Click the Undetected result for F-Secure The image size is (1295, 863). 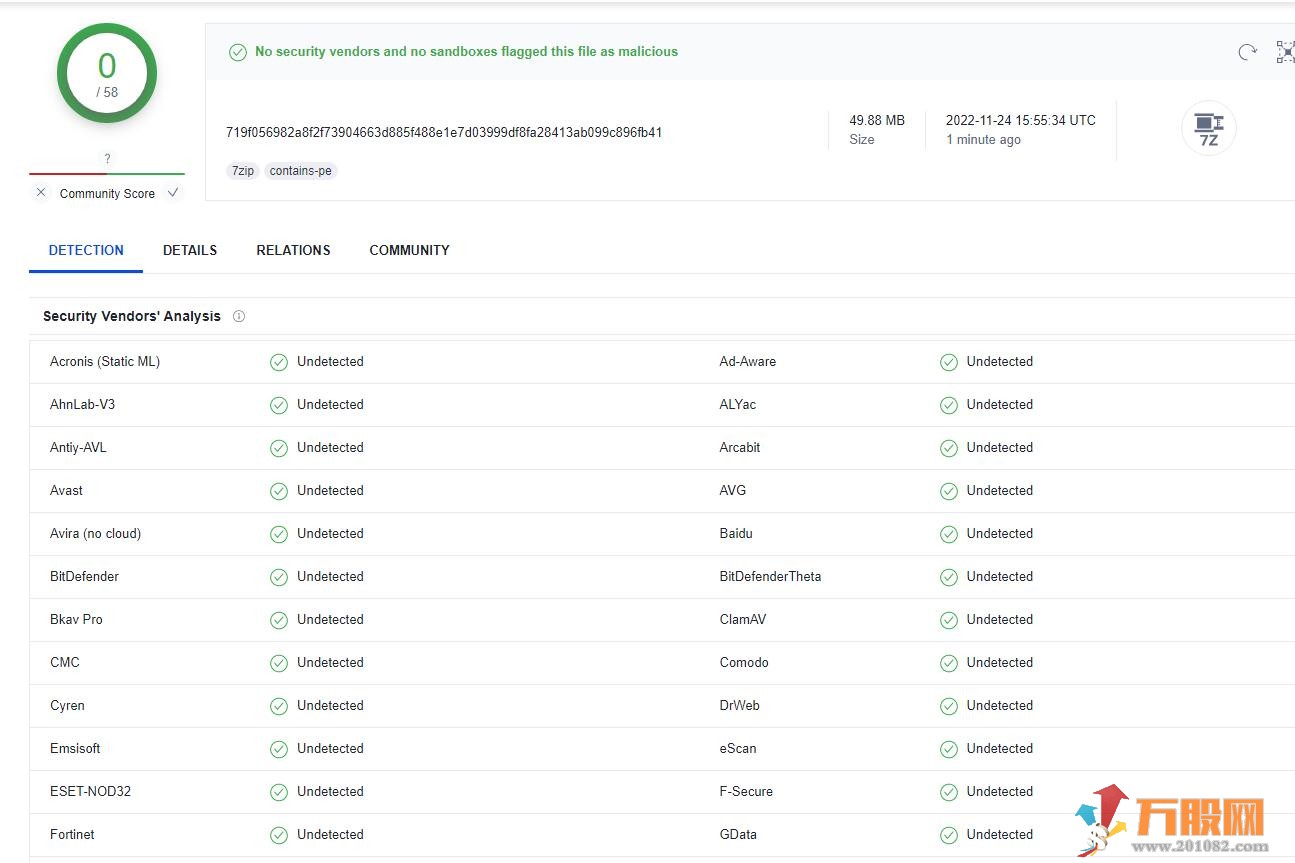tap(1000, 791)
